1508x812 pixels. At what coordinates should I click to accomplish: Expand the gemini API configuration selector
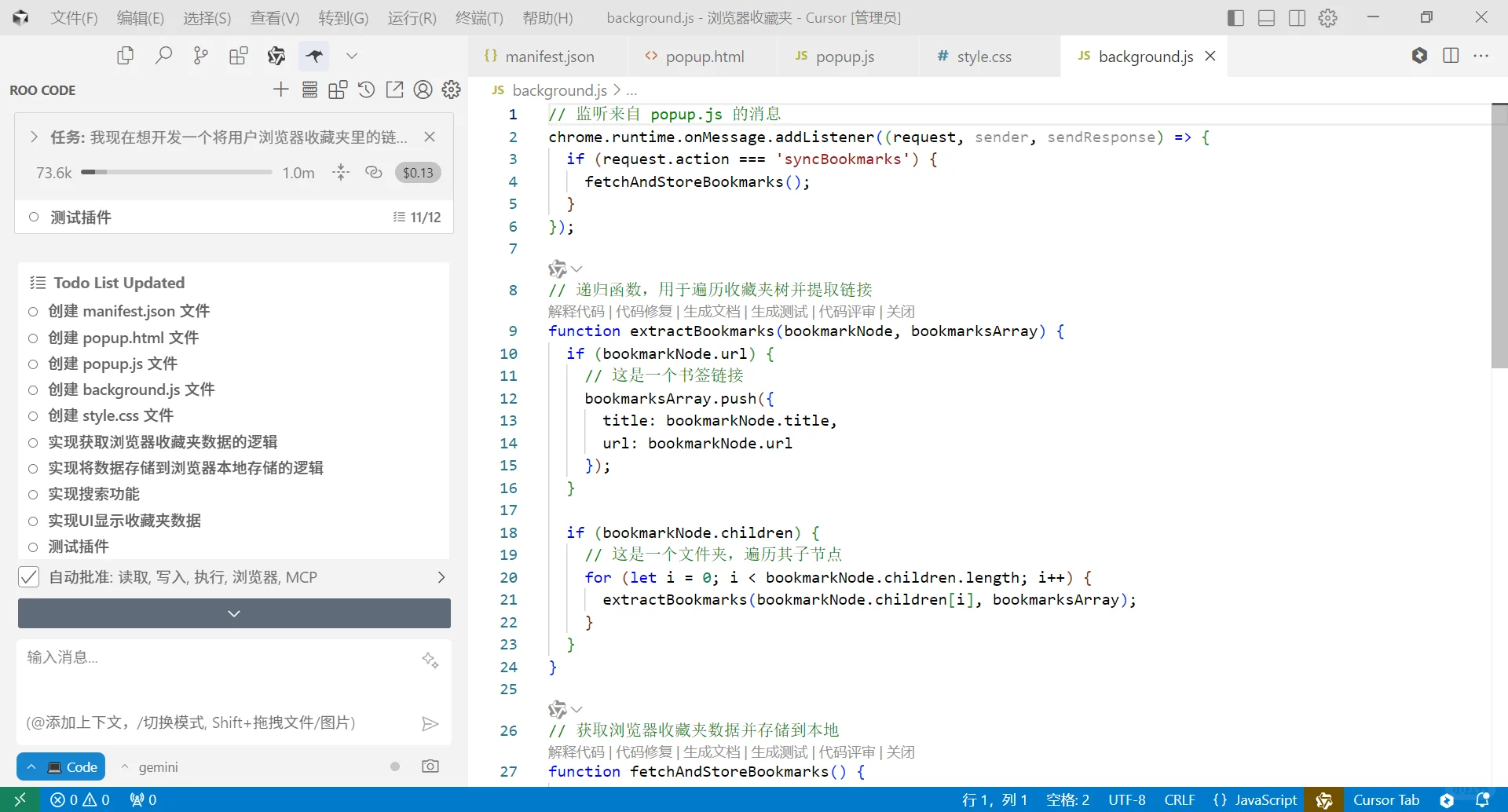pos(150,767)
